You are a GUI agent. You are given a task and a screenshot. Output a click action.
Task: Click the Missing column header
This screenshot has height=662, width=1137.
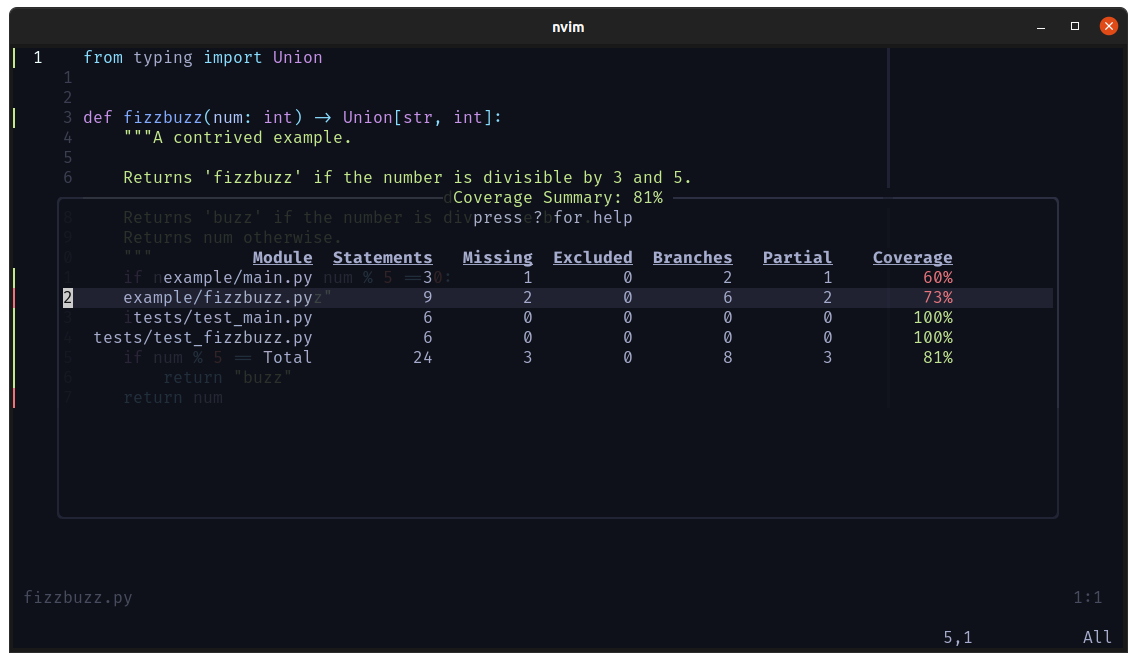point(497,257)
